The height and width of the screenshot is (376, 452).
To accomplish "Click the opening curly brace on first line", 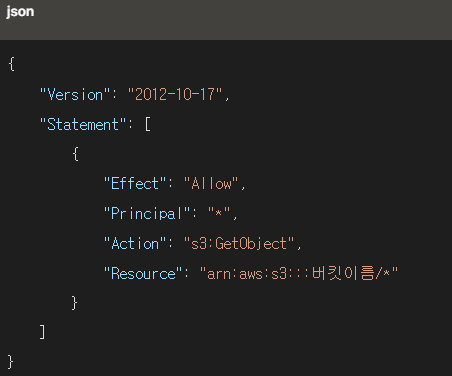I will tap(11, 64).
